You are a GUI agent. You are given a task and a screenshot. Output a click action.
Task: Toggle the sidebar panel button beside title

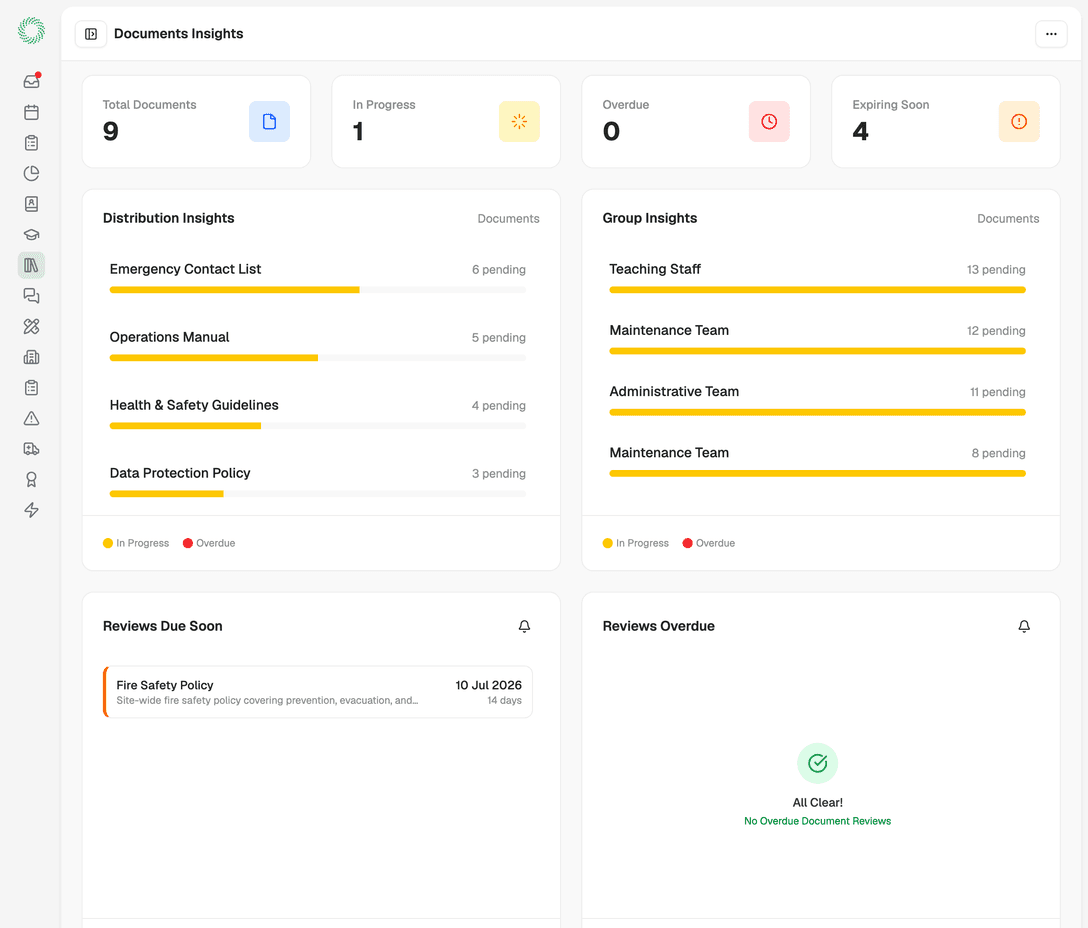(91, 33)
